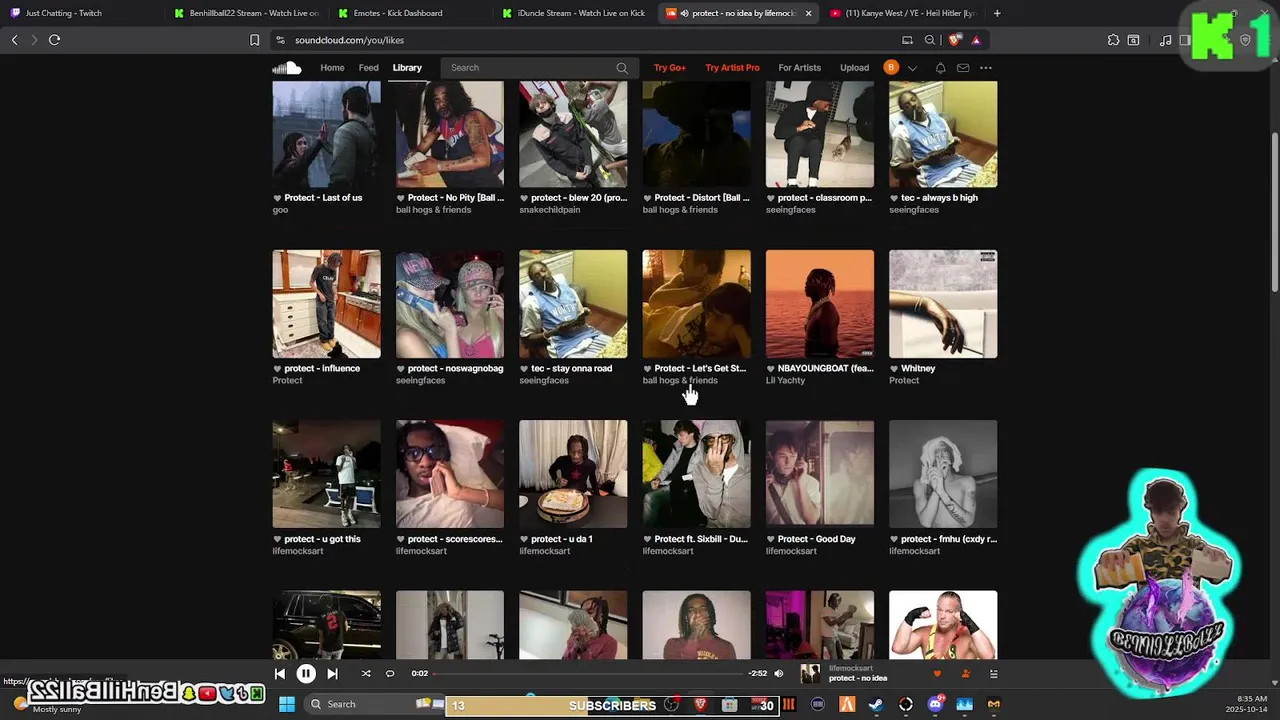Screen dimensions: 1280x720
Task: Toggle heart beside 'tec - stay onna road'
Action: point(524,369)
